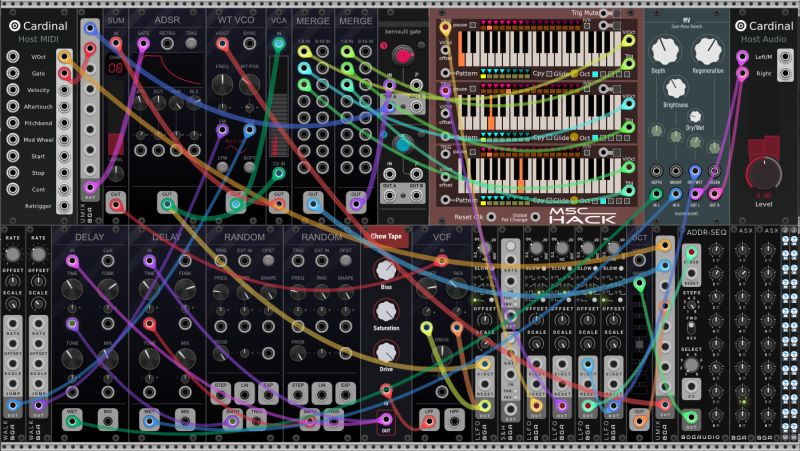
Task: Click the WT VCO SYNC input jack
Action: click(x=249, y=44)
